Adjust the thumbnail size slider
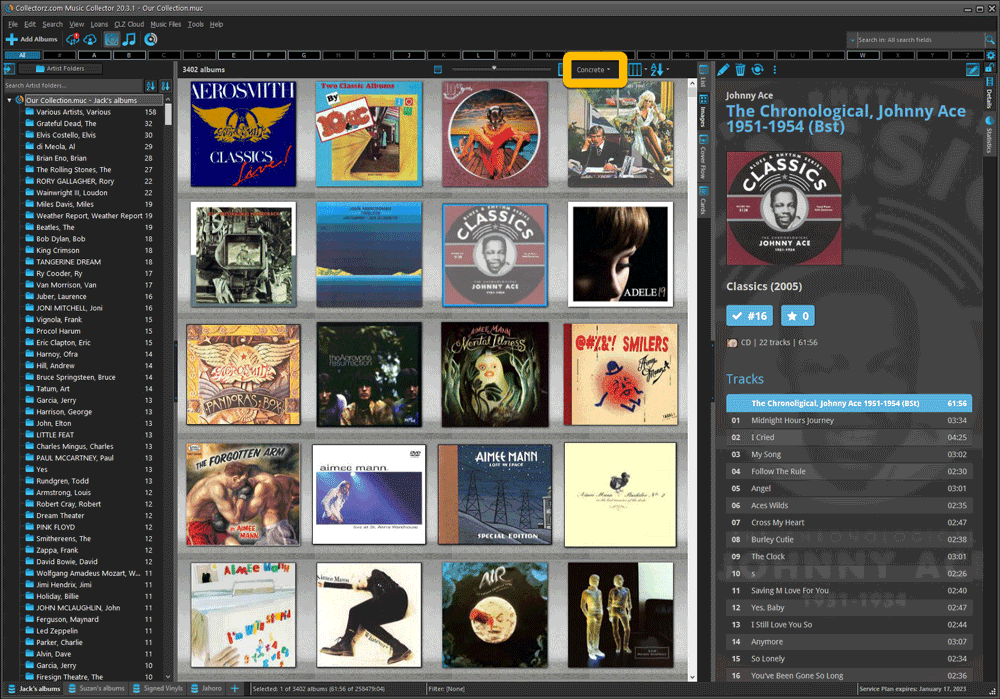Image resolution: width=1000 pixels, height=699 pixels. click(501, 68)
